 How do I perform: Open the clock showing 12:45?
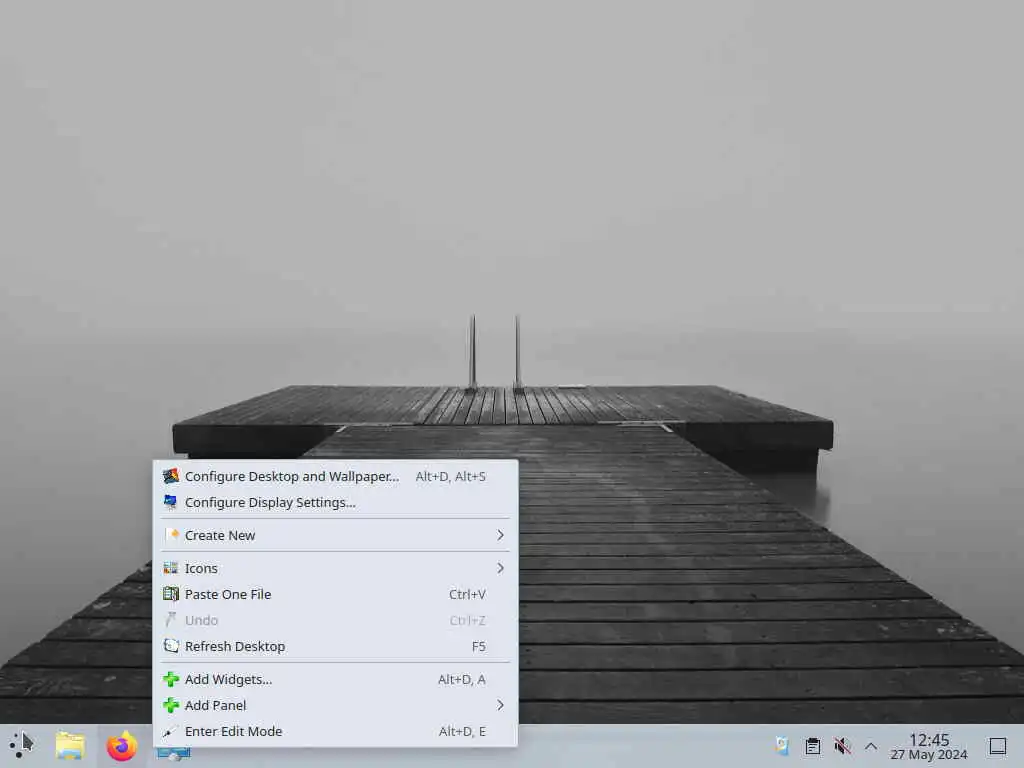929,746
